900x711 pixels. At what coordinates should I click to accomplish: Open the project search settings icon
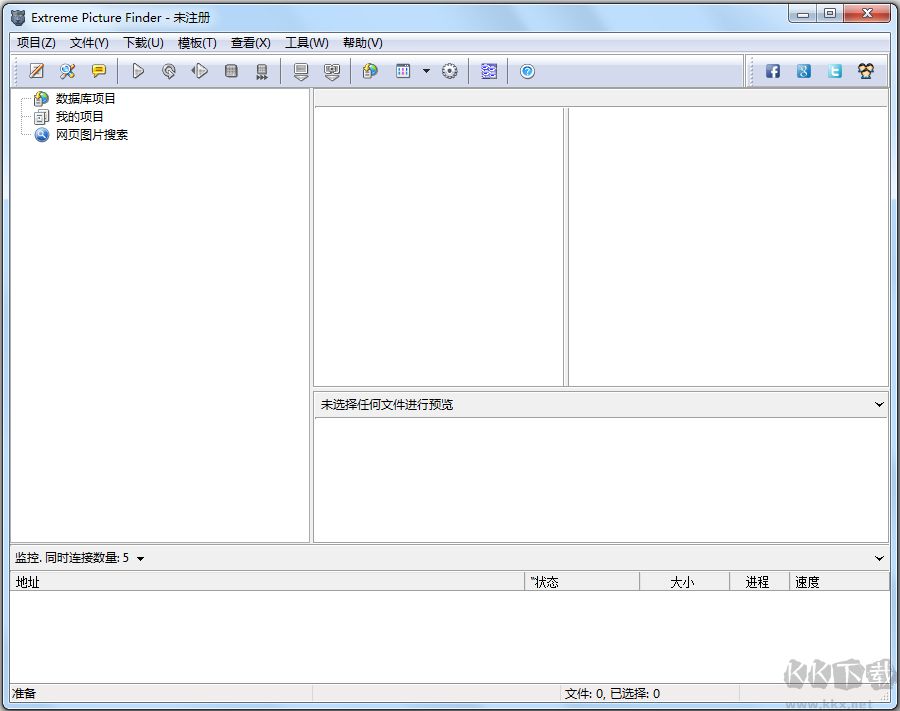67,70
